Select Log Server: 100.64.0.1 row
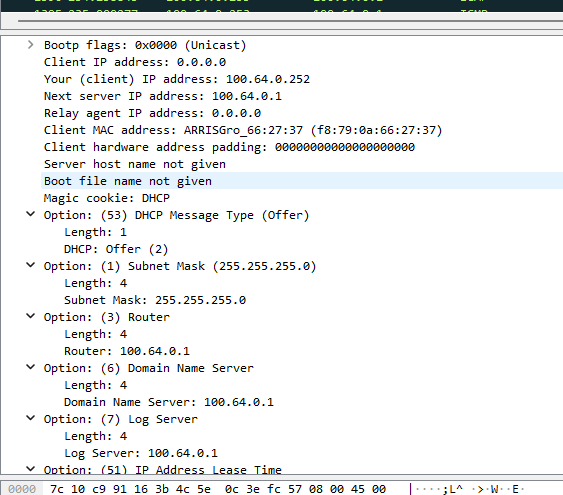The width and height of the screenshot is (563, 495). (141, 453)
